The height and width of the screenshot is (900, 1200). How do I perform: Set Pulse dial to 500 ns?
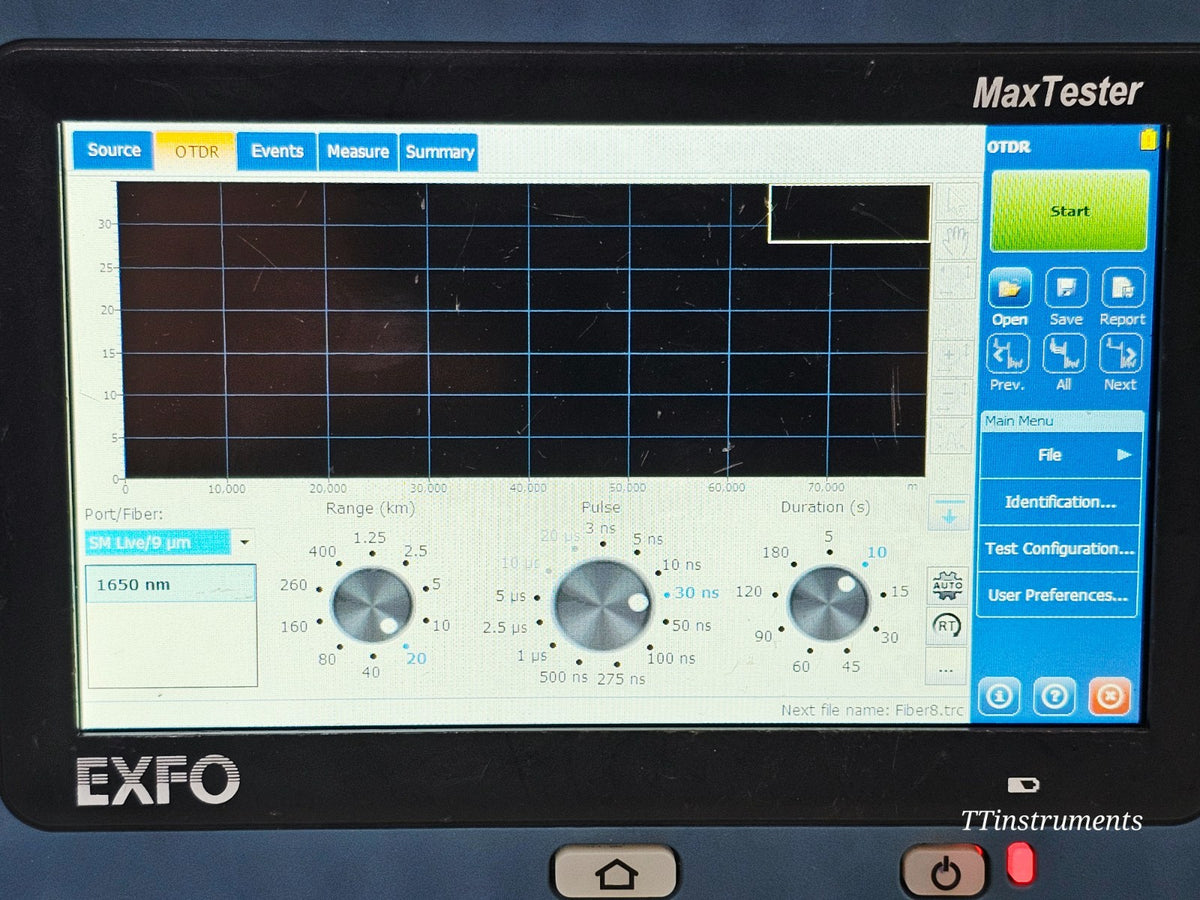(564, 677)
